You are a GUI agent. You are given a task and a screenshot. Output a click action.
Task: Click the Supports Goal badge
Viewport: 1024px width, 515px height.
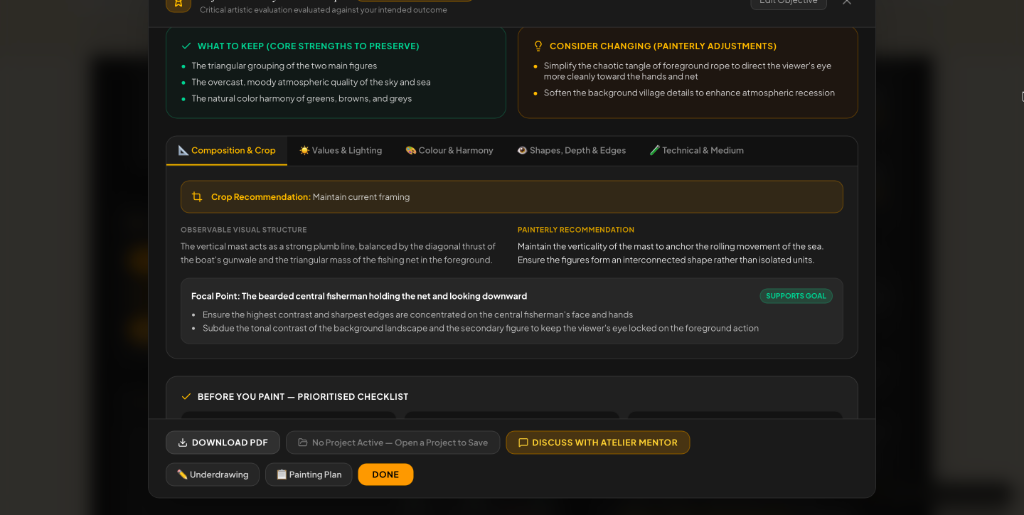click(796, 296)
